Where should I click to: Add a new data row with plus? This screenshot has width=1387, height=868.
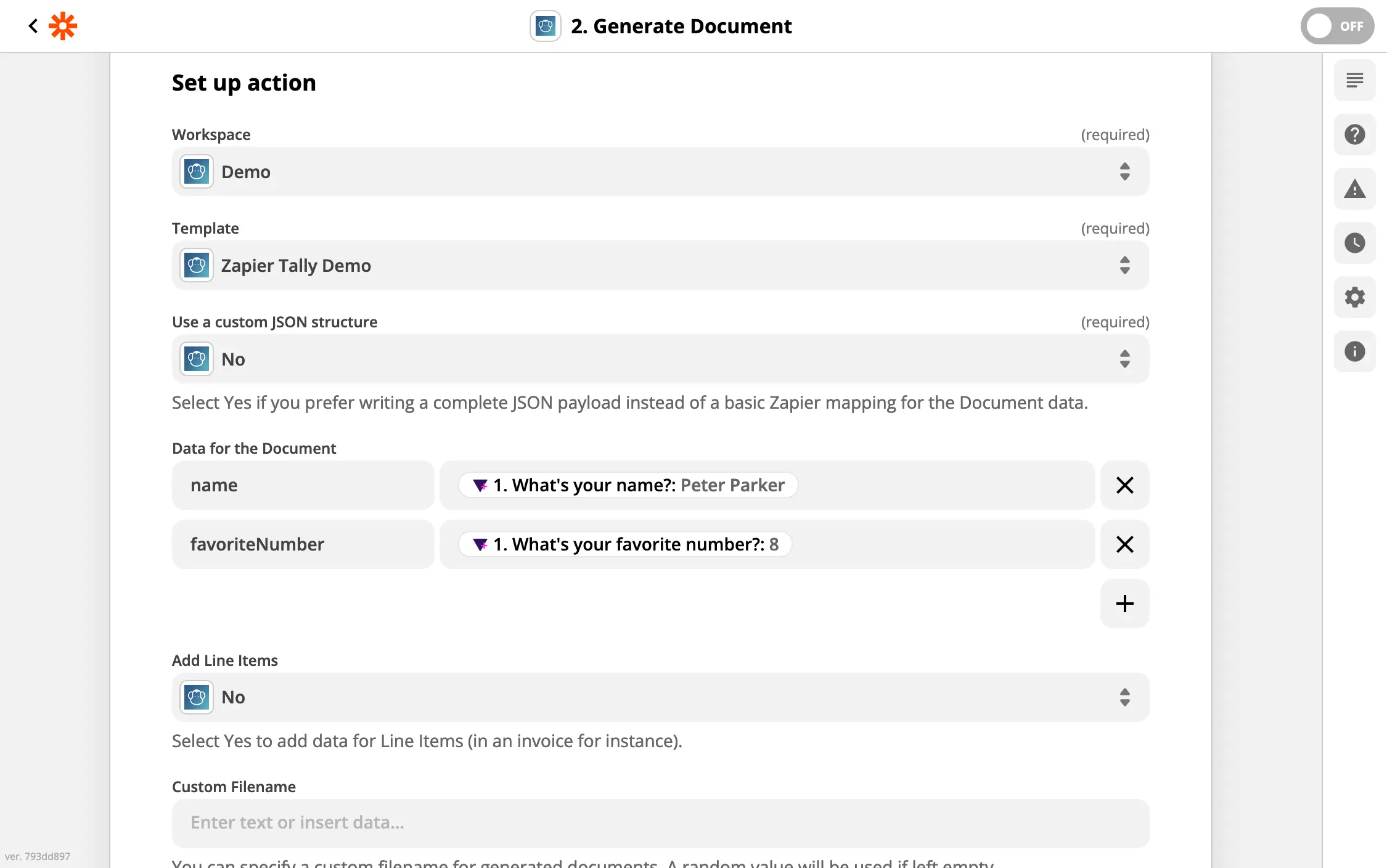(x=1124, y=604)
